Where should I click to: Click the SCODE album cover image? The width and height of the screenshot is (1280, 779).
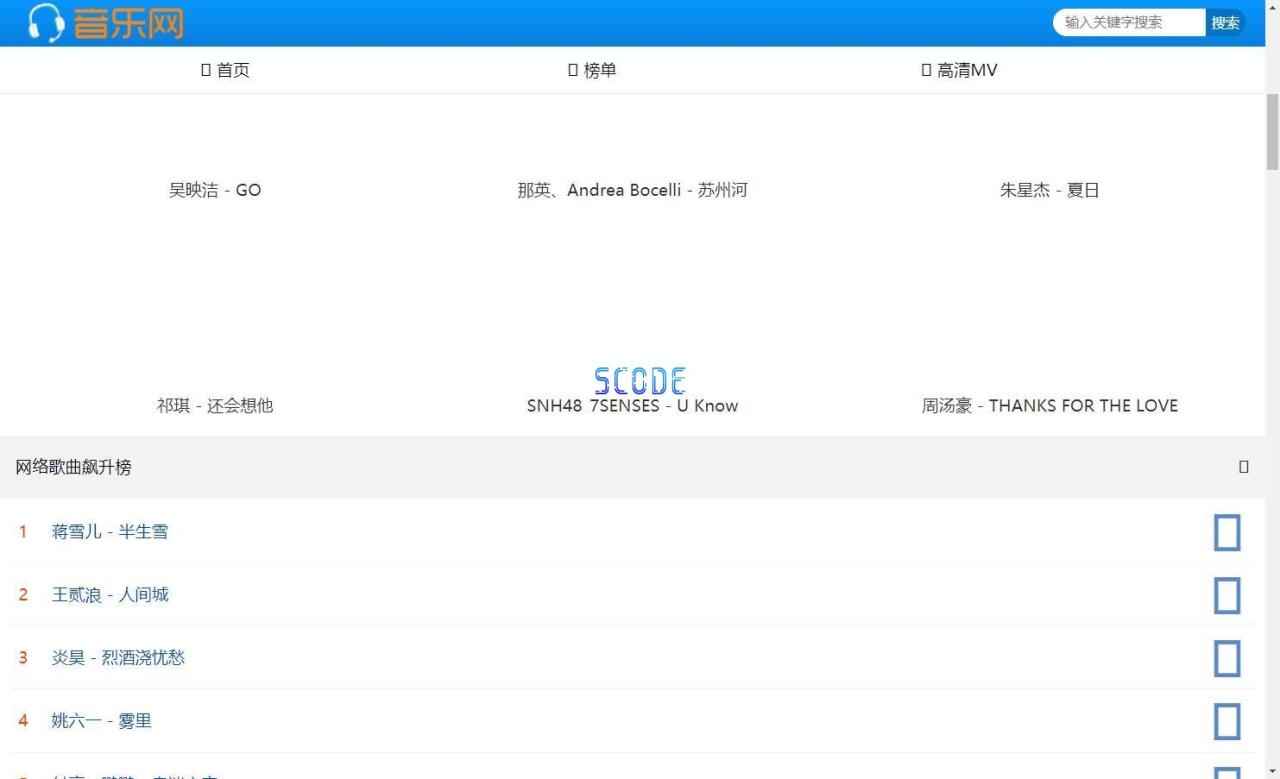click(640, 380)
